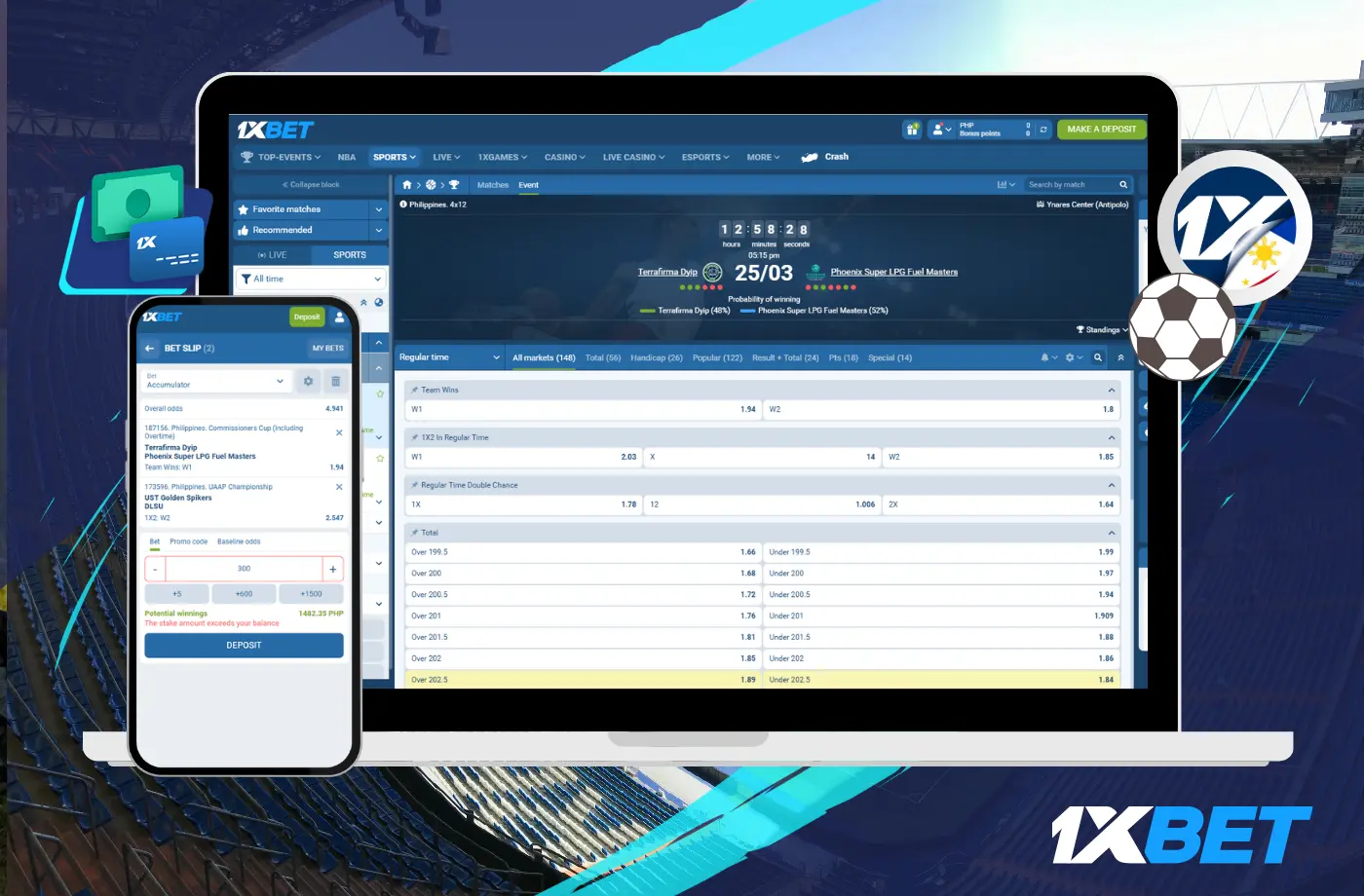Open the TOP-EVENTS menu
Image resolution: width=1364 pixels, height=896 pixels.
(281, 157)
